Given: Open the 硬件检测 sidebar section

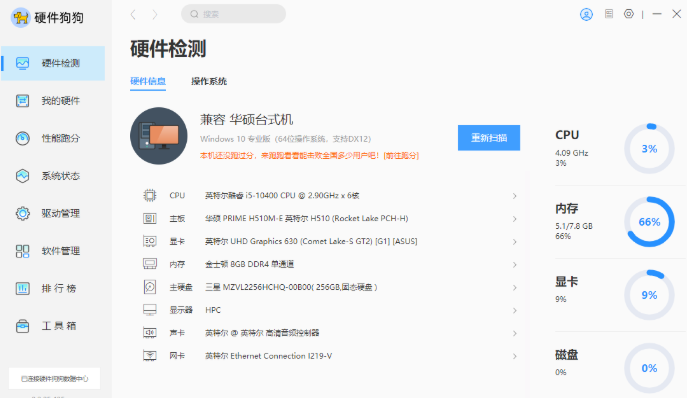Looking at the screenshot, I should pos(53,63).
